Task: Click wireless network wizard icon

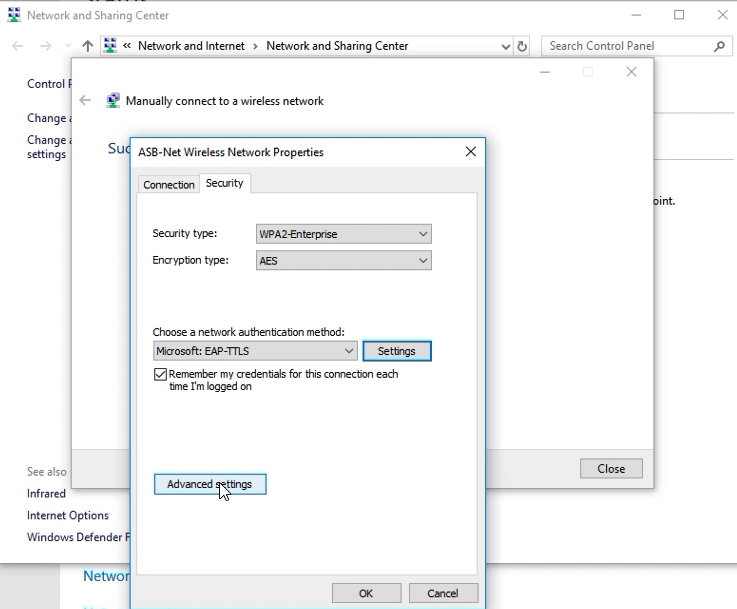Action: click(113, 101)
